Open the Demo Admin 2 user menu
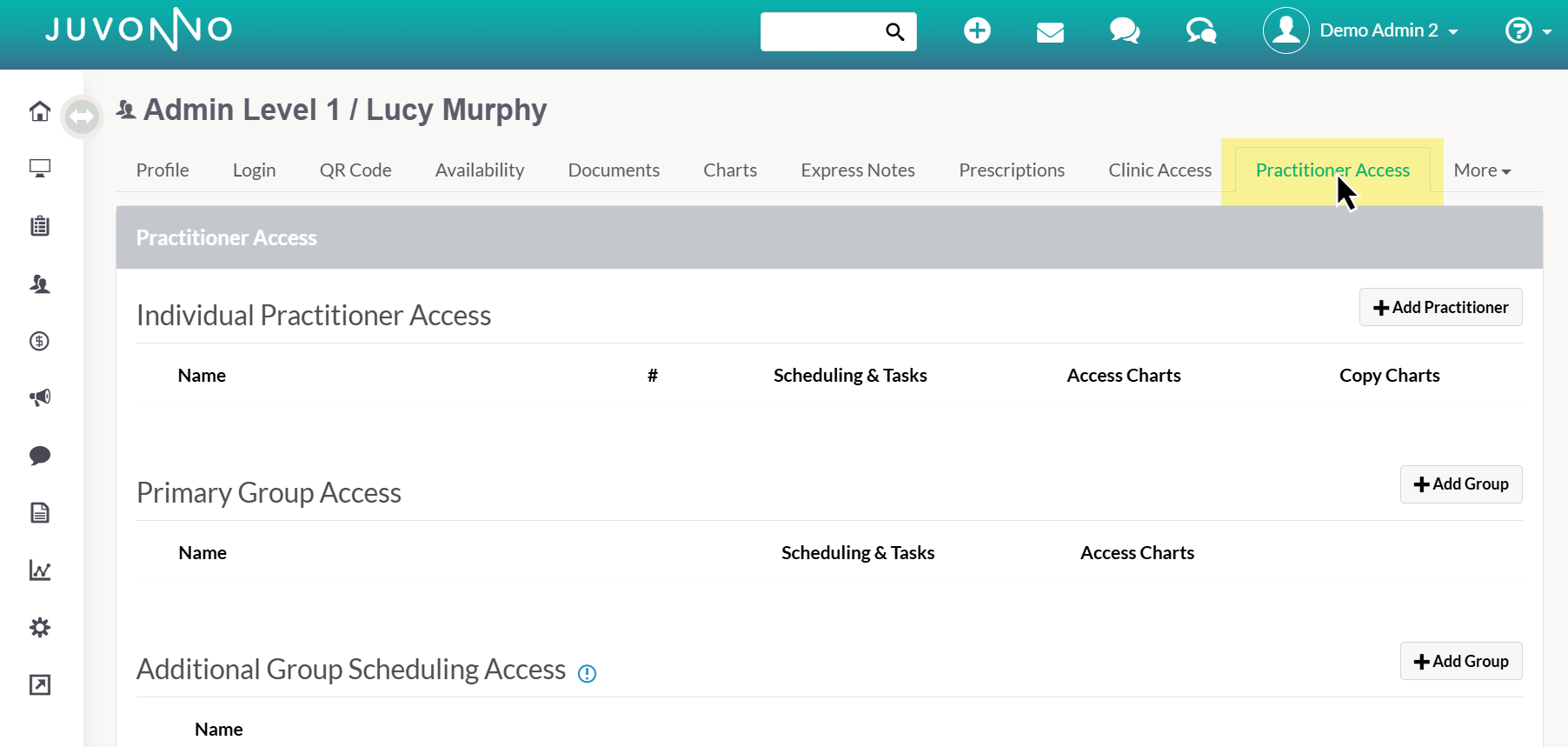This screenshot has width=1568, height=747. pyautogui.click(x=1361, y=30)
